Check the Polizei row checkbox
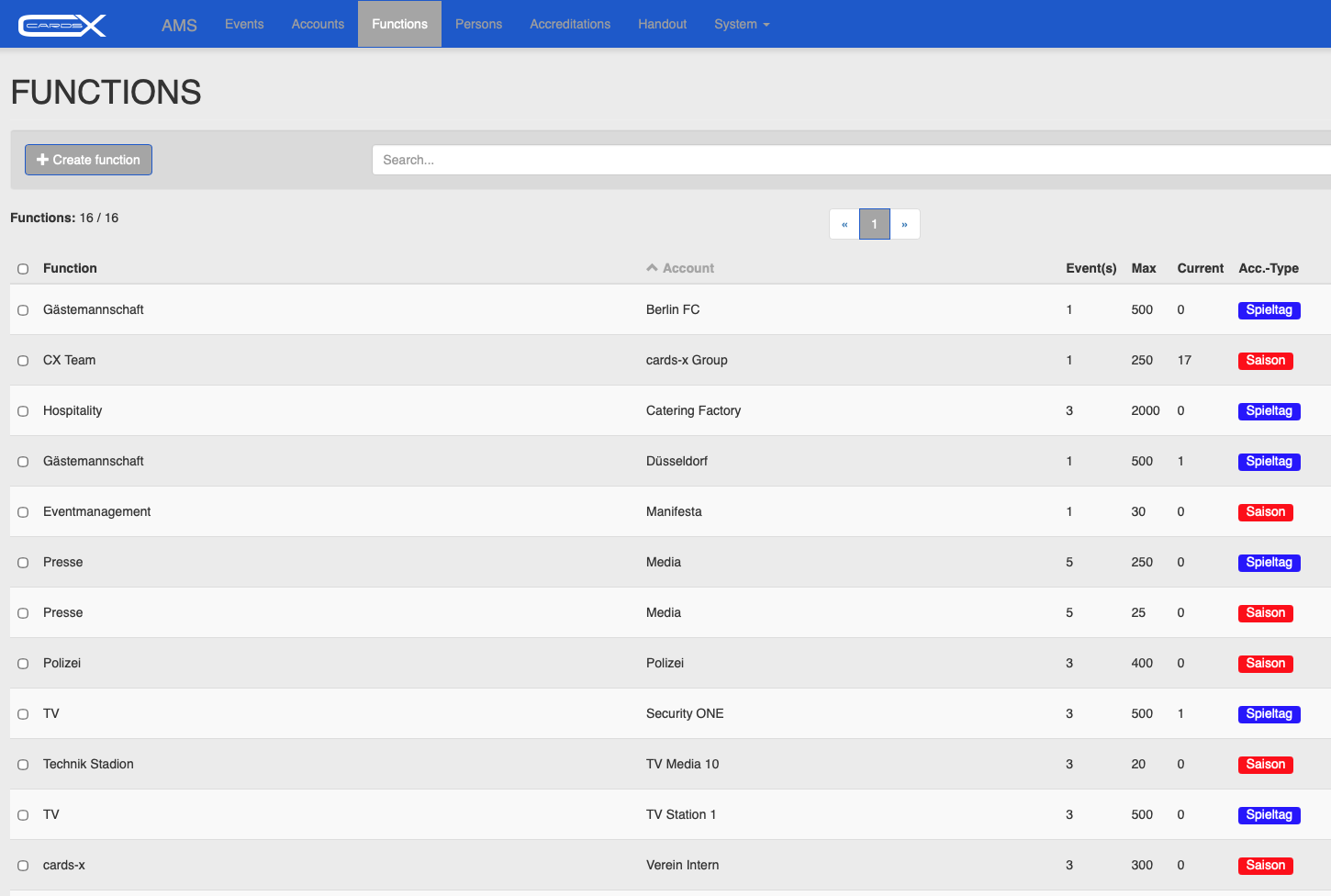Screen dimensions: 1331x896 [x=23, y=664]
